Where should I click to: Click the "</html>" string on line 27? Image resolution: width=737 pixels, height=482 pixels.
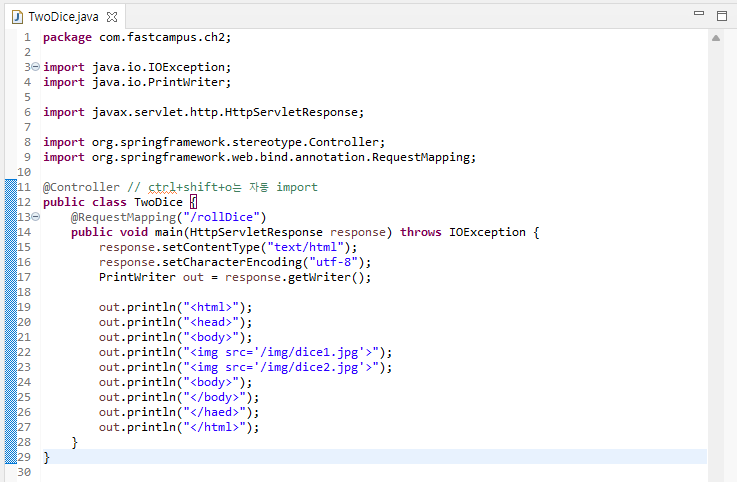point(214,428)
